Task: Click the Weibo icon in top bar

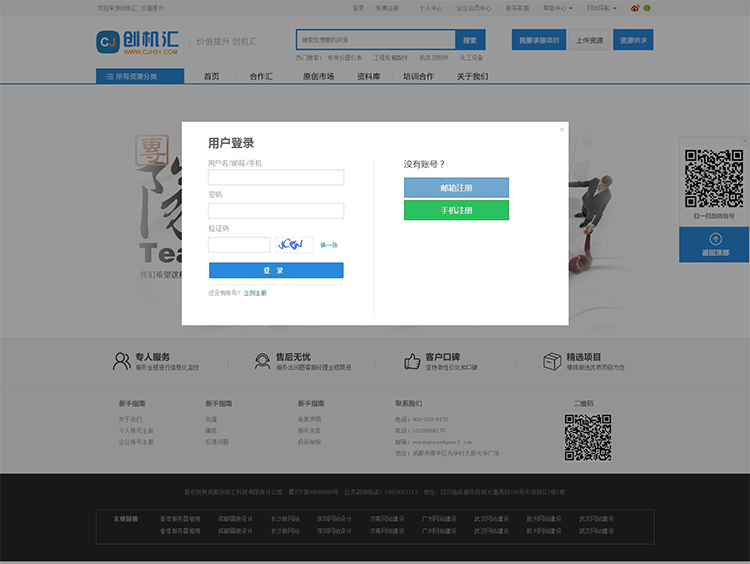Action: point(634,8)
